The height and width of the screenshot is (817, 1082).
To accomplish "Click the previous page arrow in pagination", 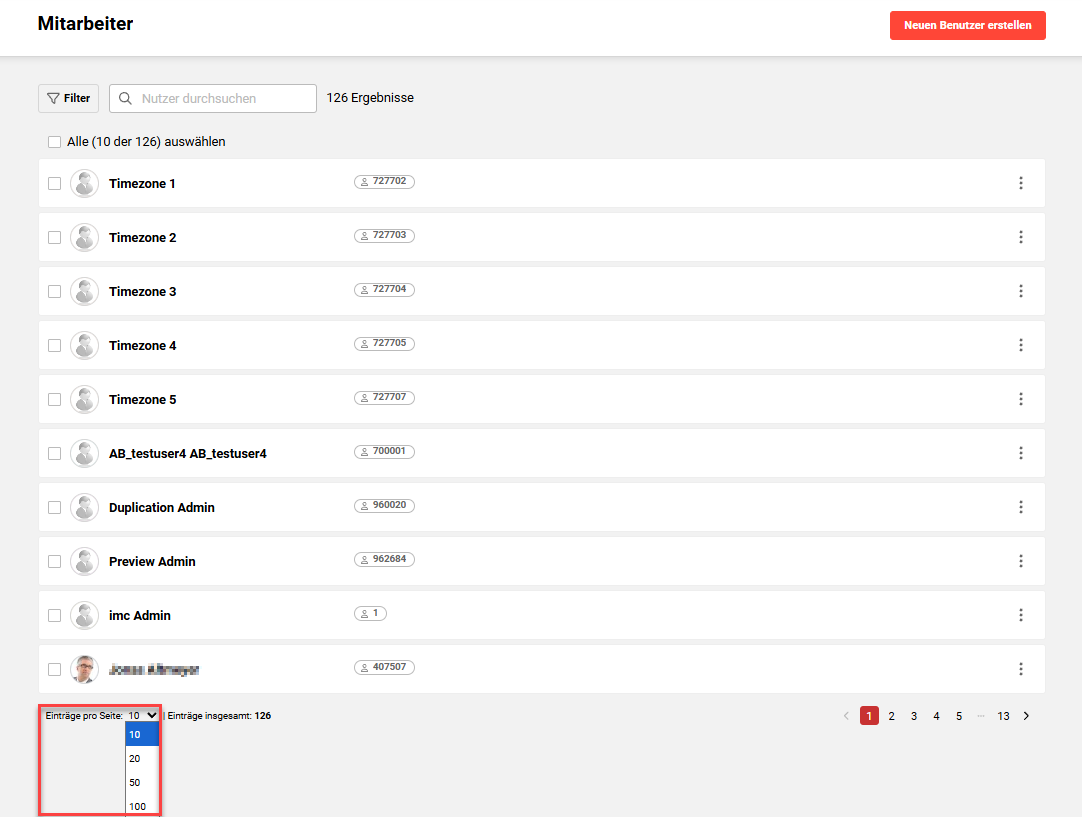I will click(x=846, y=716).
